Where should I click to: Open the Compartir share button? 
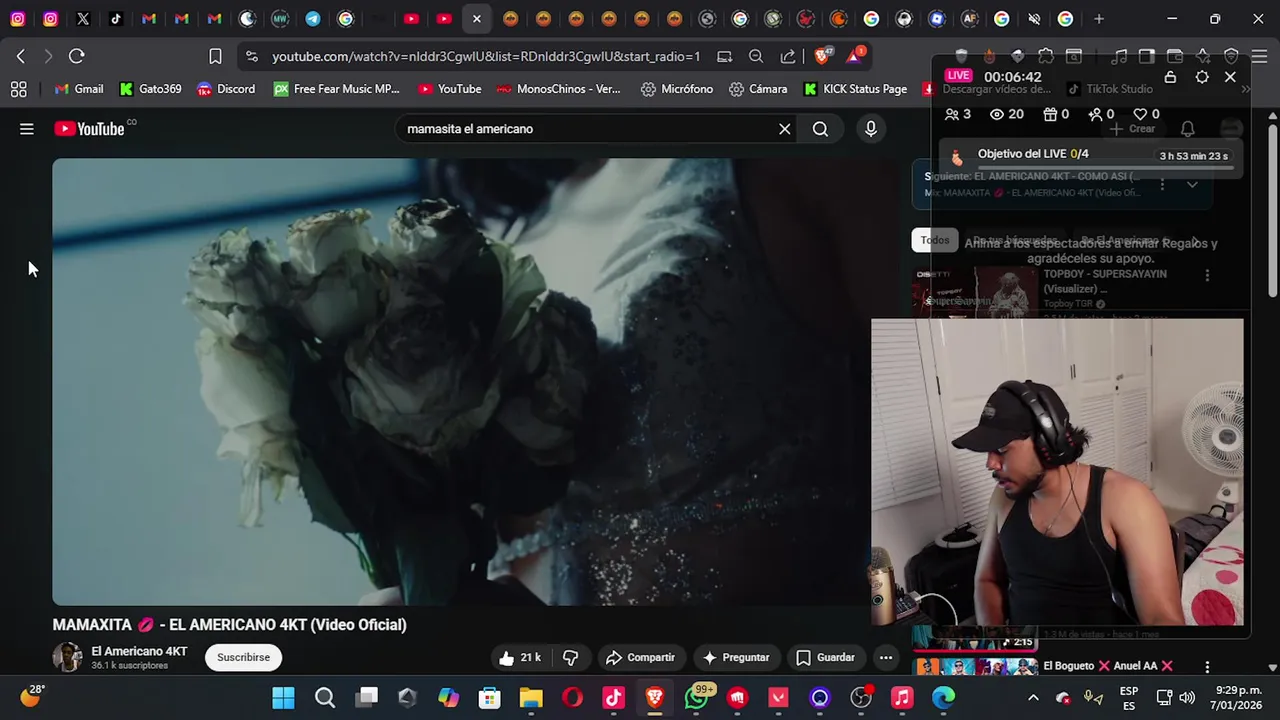(x=640, y=657)
